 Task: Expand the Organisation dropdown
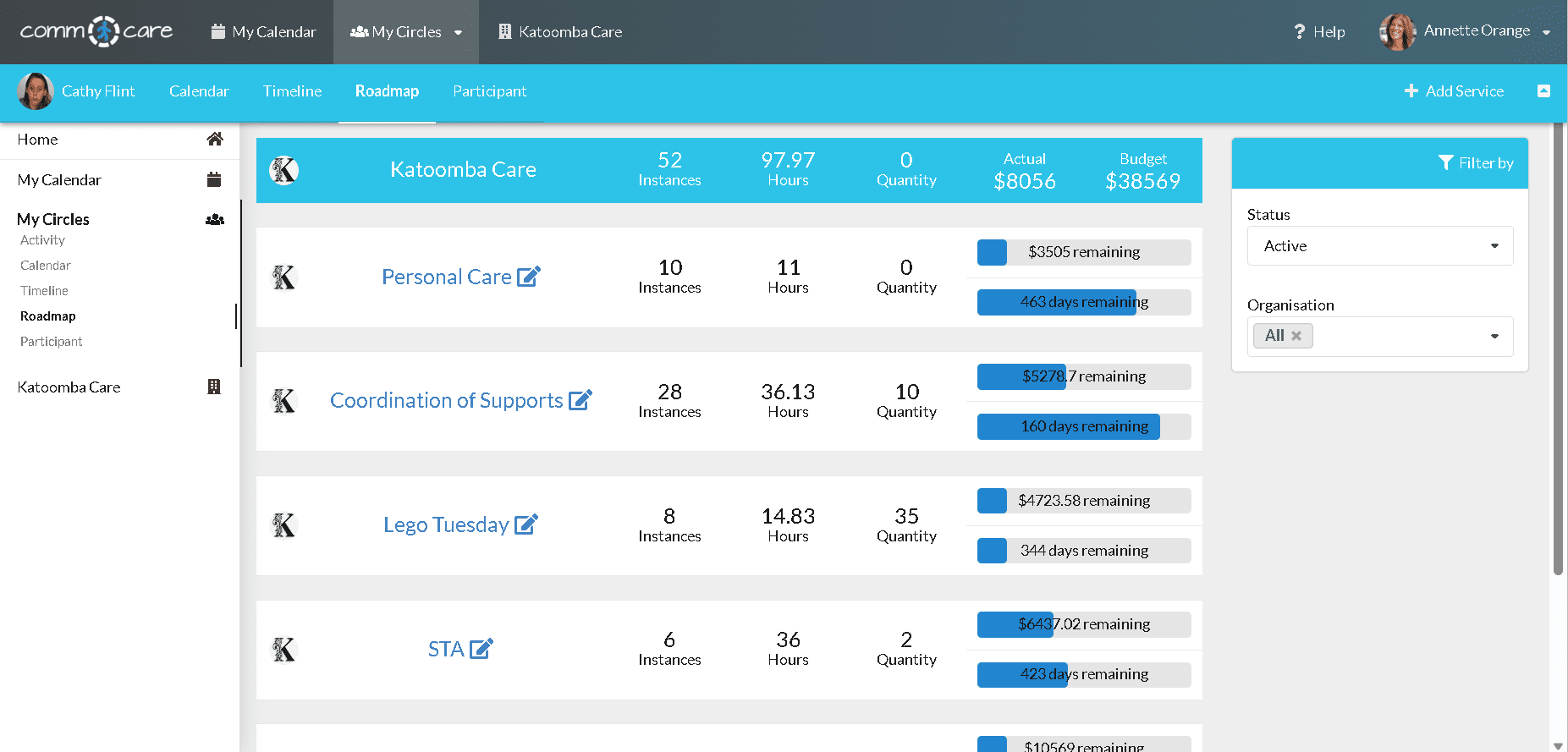pyautogui.click(x=1494, y=336)
